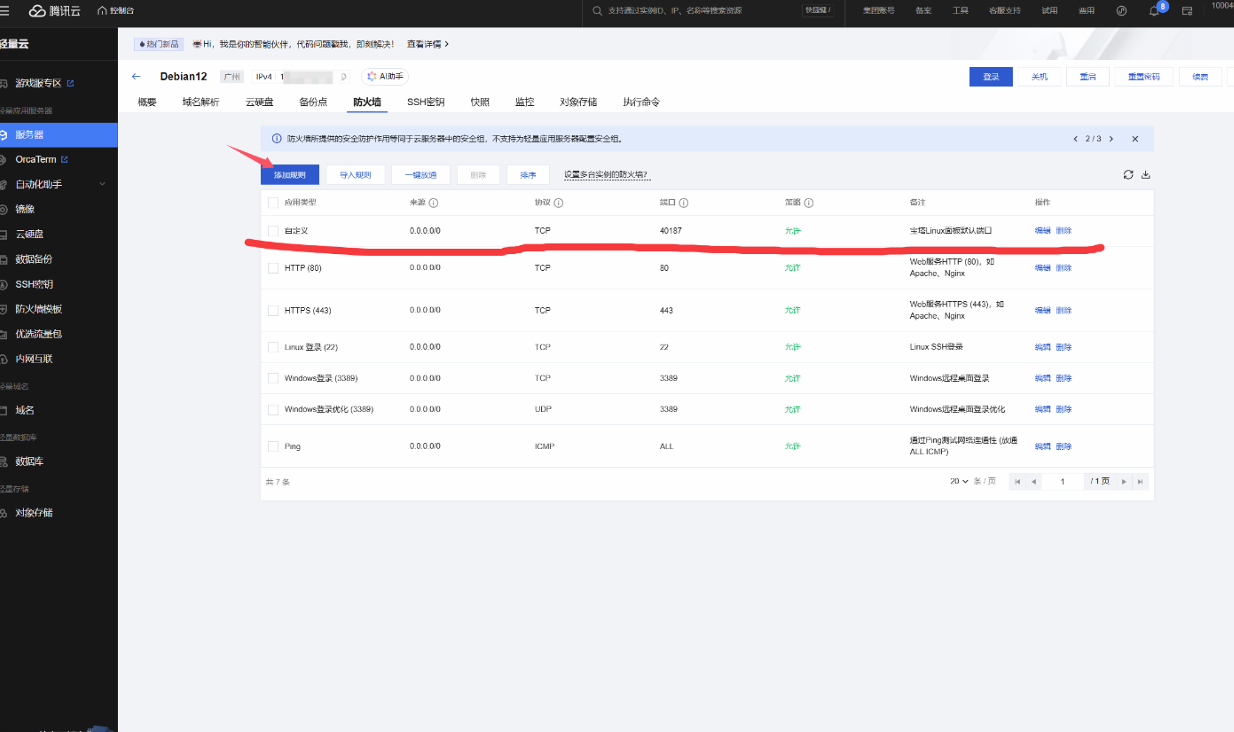Open the AI助手 assistant
The image size is (1234, 732).
[x=385, y=77]
